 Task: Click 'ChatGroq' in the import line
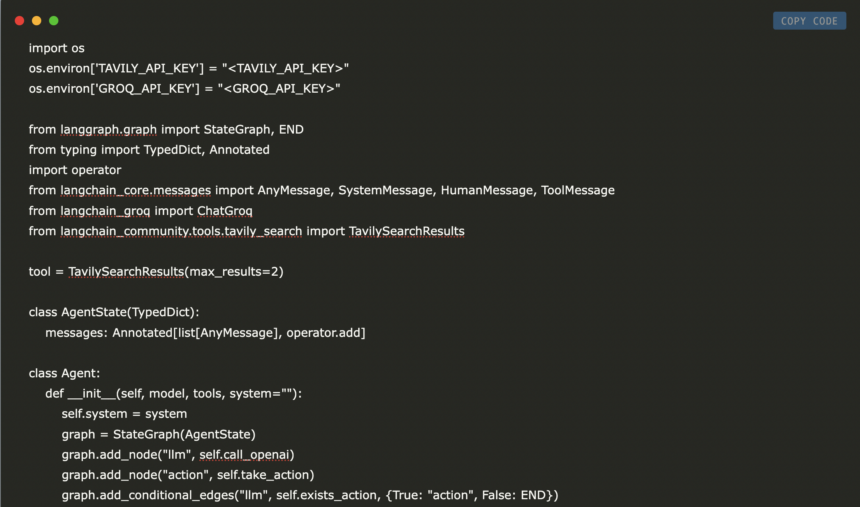pos(224,211)
